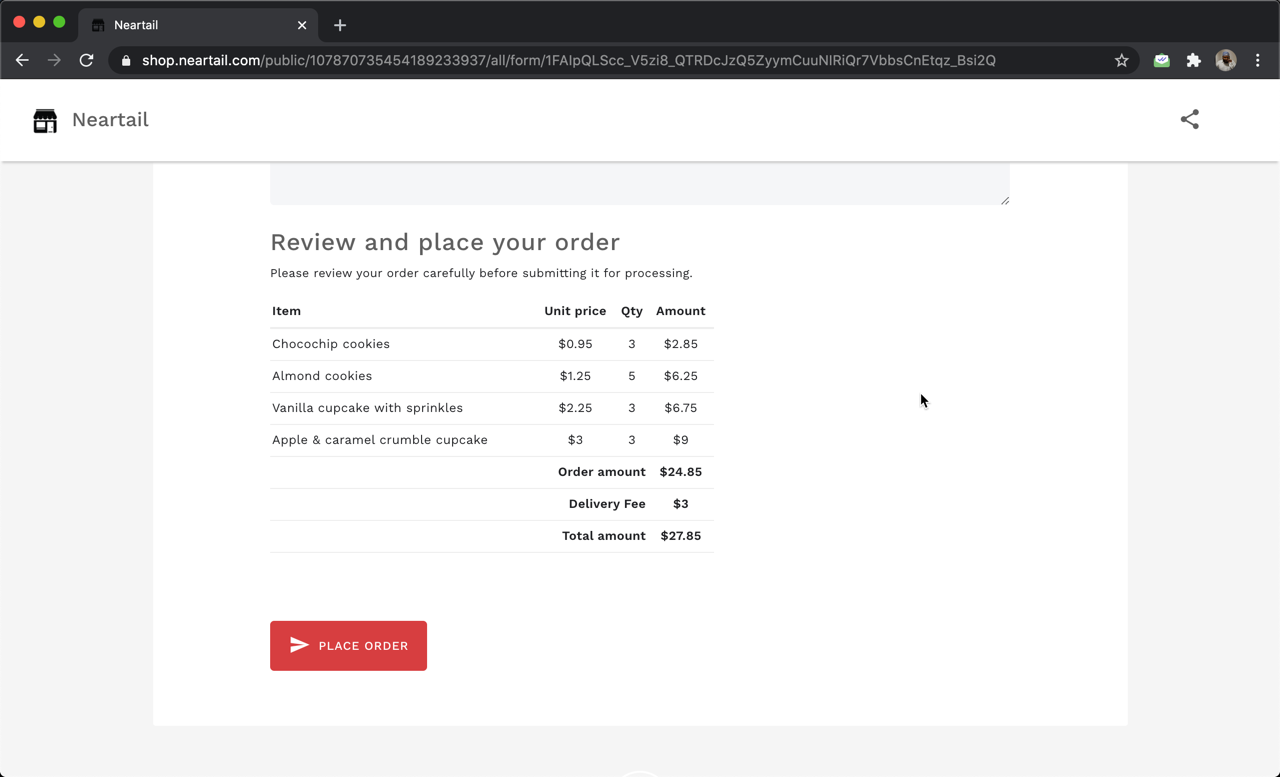
Task: Open the browser extensions puzzle icon
Action: coord(1193,60)
